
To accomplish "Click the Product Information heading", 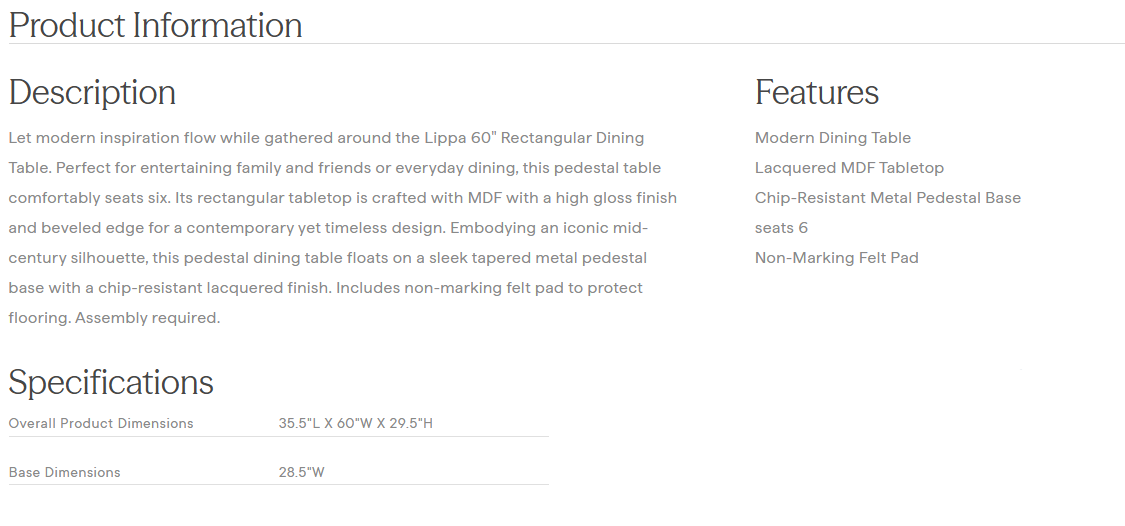I will tap(155, 25).
